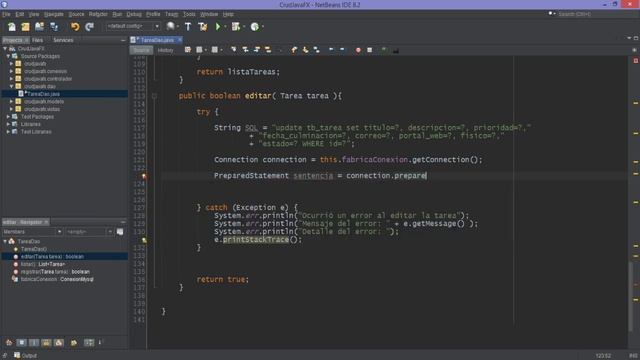This screenshot has width=640, height=360.
Task: Click the lightbulb hint icon beside PreparedStatement line
Action: coord(144,176)
